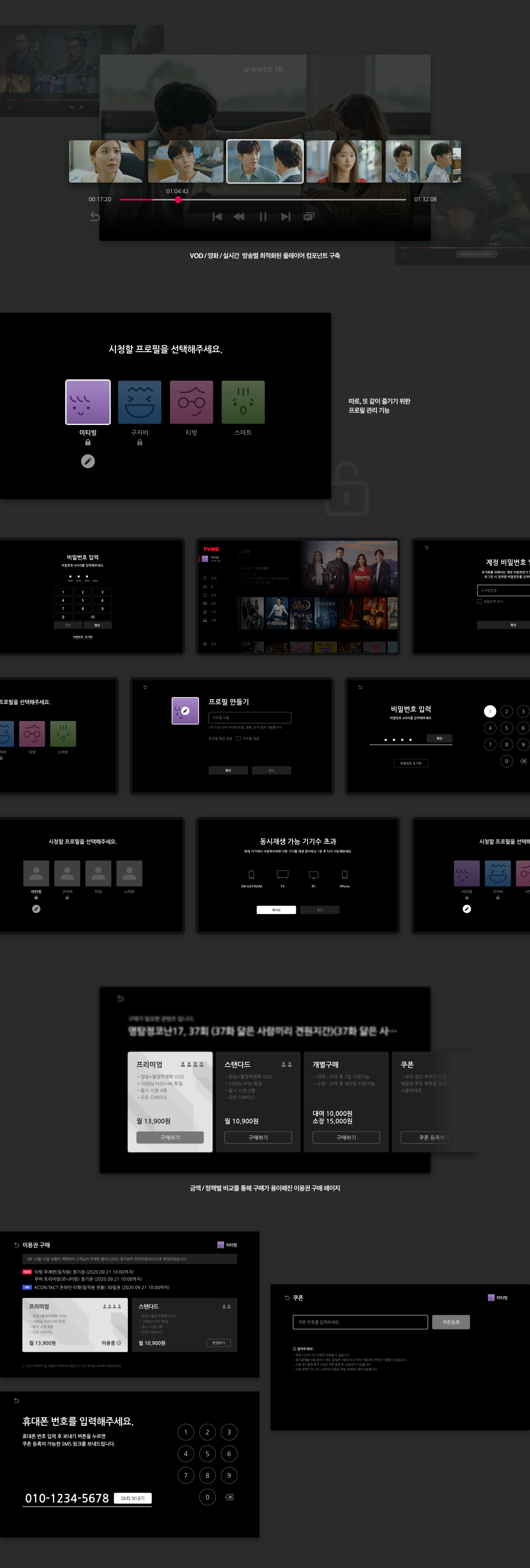This screenshot has width=530, height=1568.
Task: Click key 1 on the phone number keypad
Action: (x=186, y=1432)
